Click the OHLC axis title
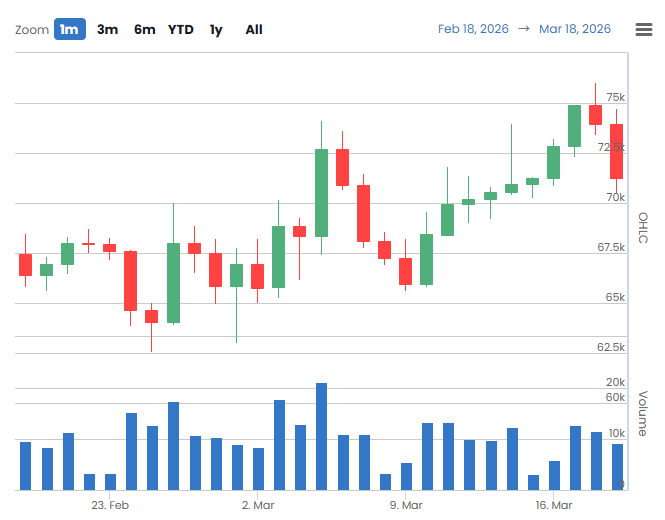This screenshot has width=665, height=520. (643, 228)
